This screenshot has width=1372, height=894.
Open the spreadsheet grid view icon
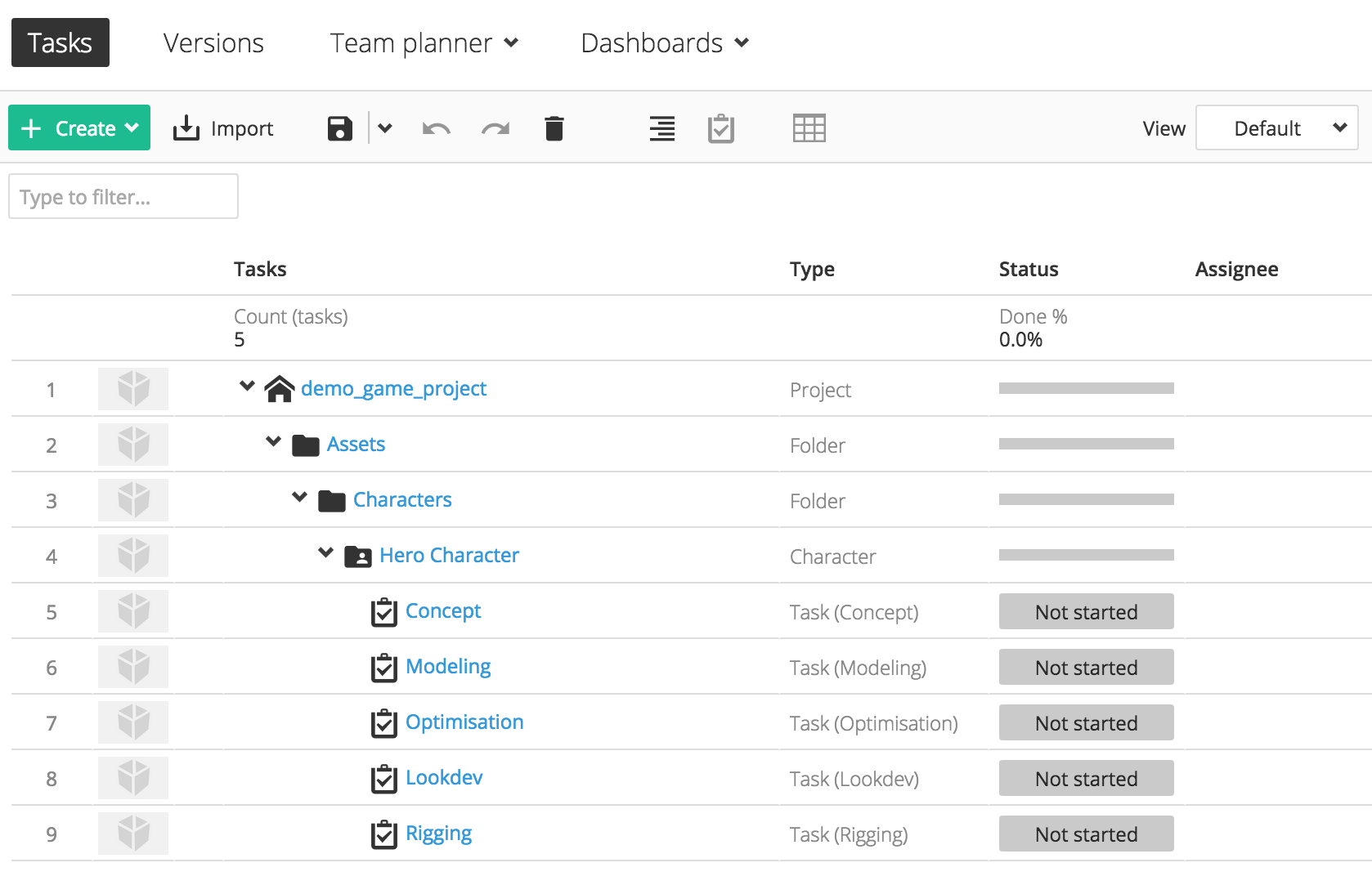[809, 127]
